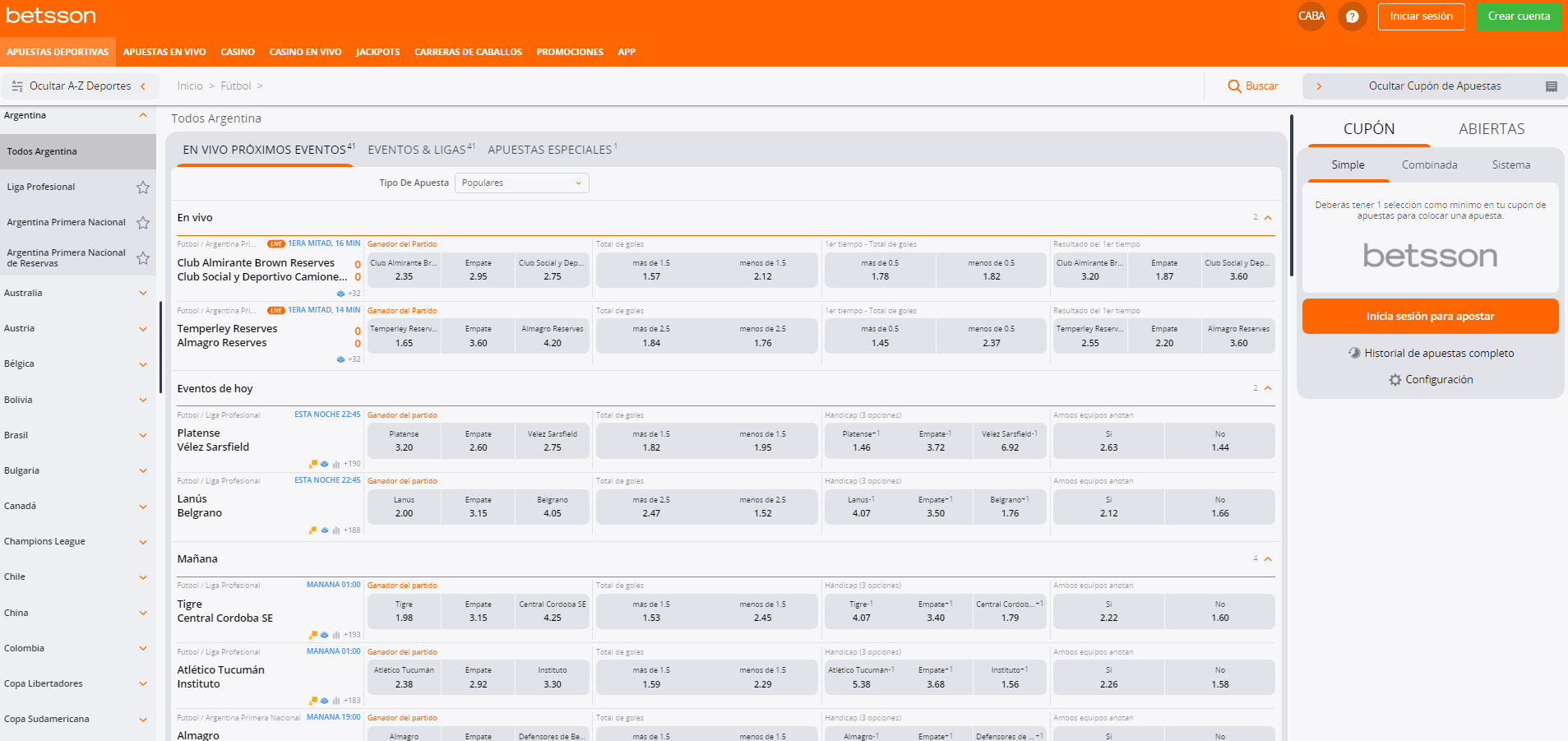Click the LIVE badge on Club Almirante Brown match

coord(276,244)
